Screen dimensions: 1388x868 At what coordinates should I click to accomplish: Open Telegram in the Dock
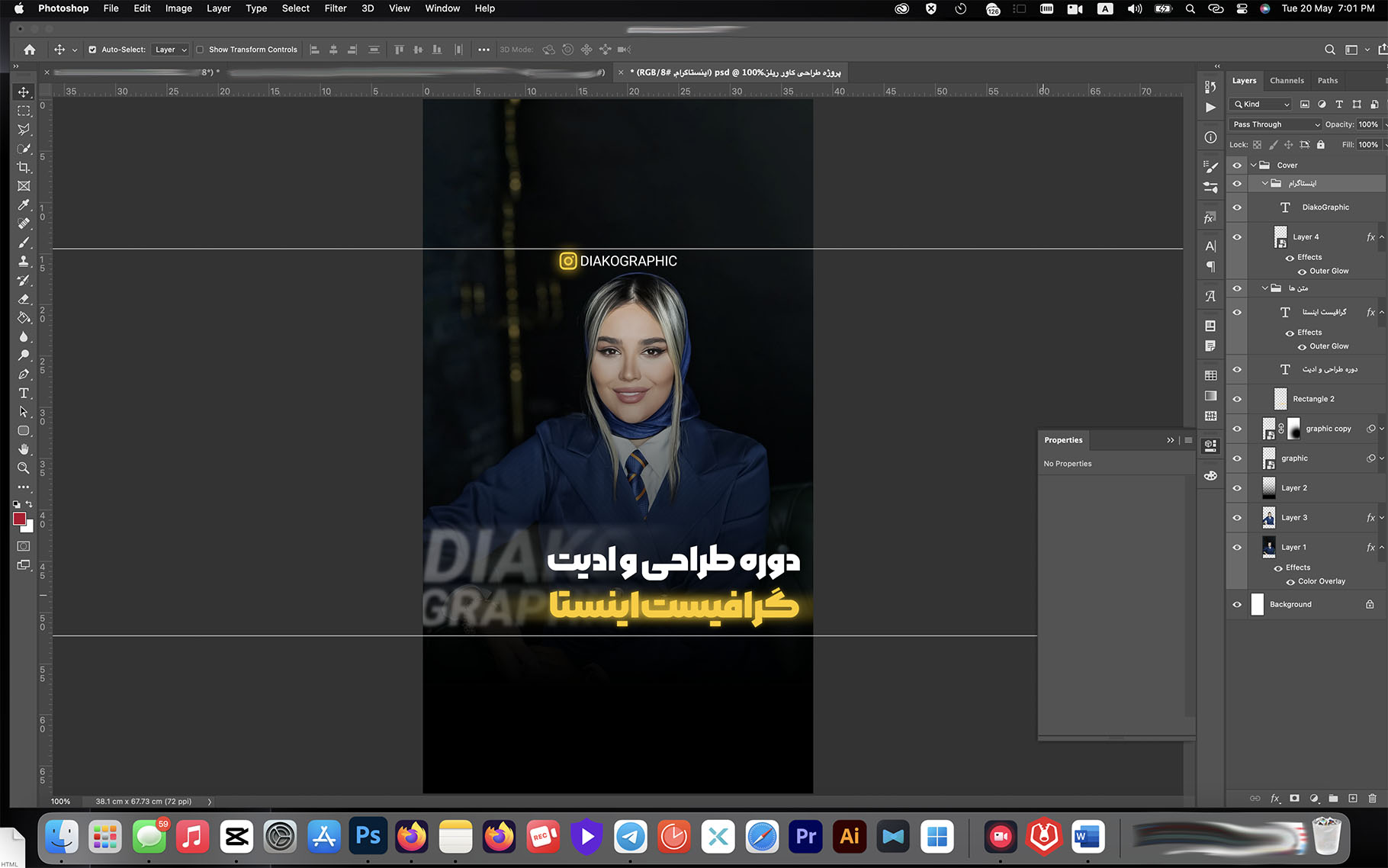point(631,837)
